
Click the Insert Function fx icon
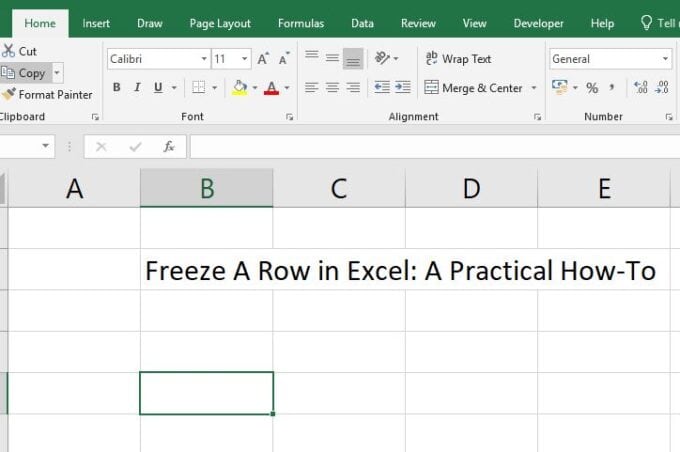[169, 147]
